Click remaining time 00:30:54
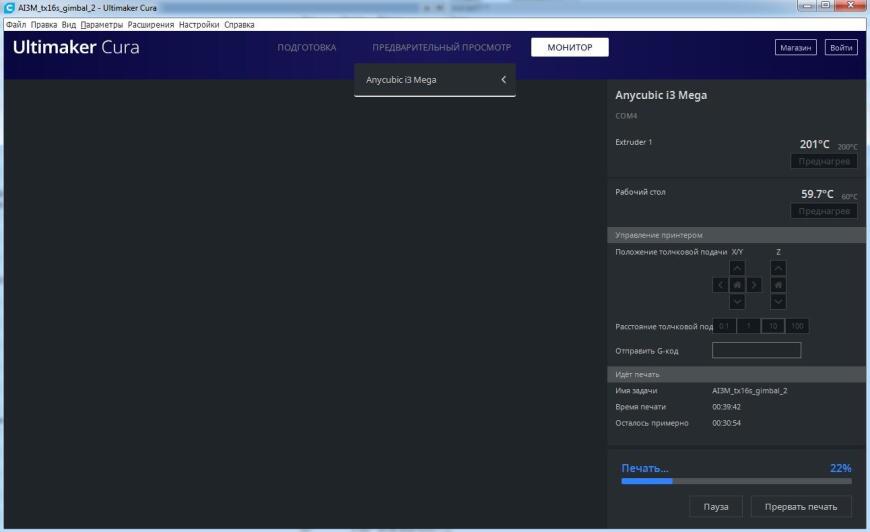This screenshot has width=870, height=532. pyautogui.click(x=726, y=423)
